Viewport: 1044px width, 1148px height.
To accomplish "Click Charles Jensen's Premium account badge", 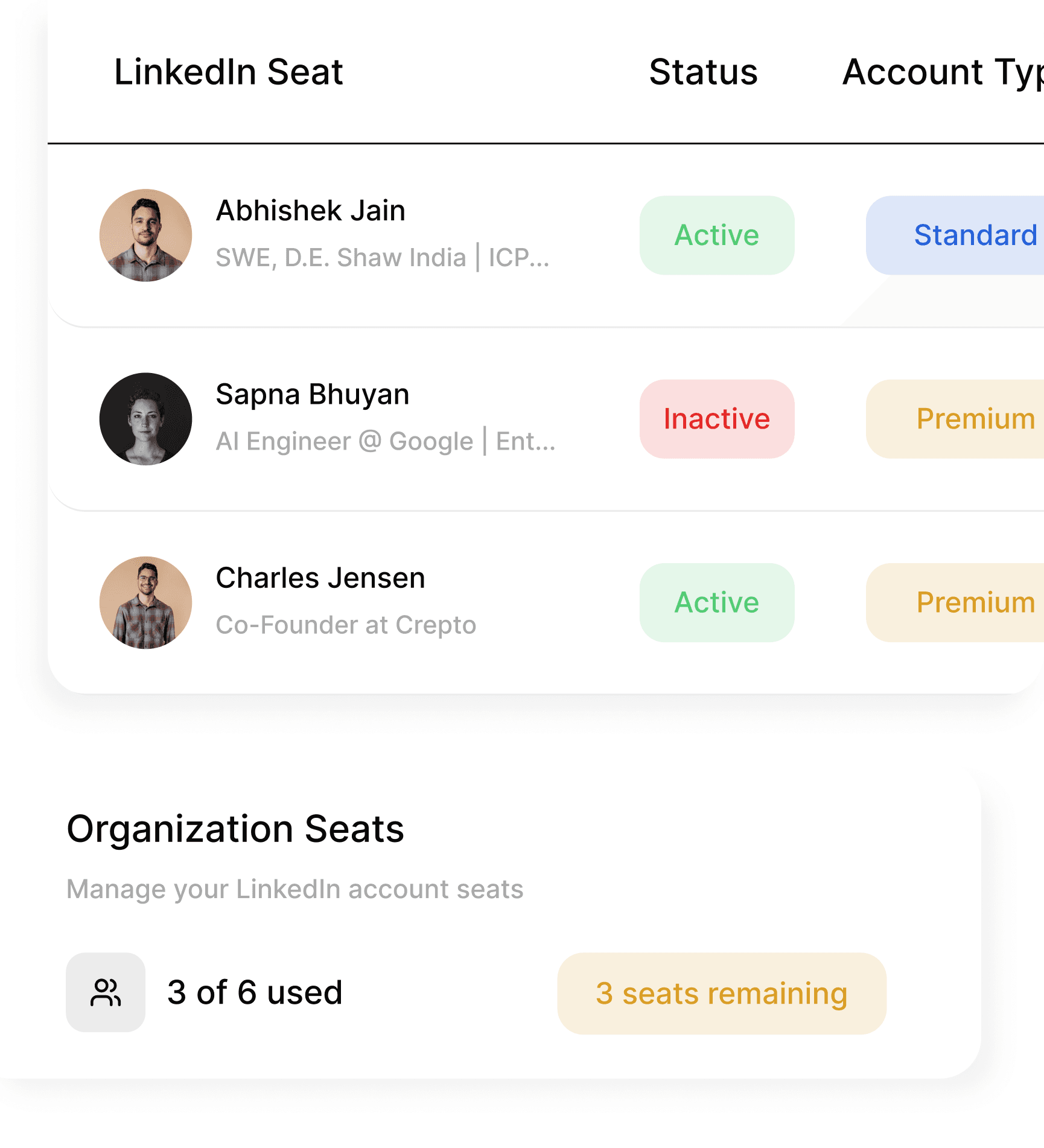I will tap(966, 602).
